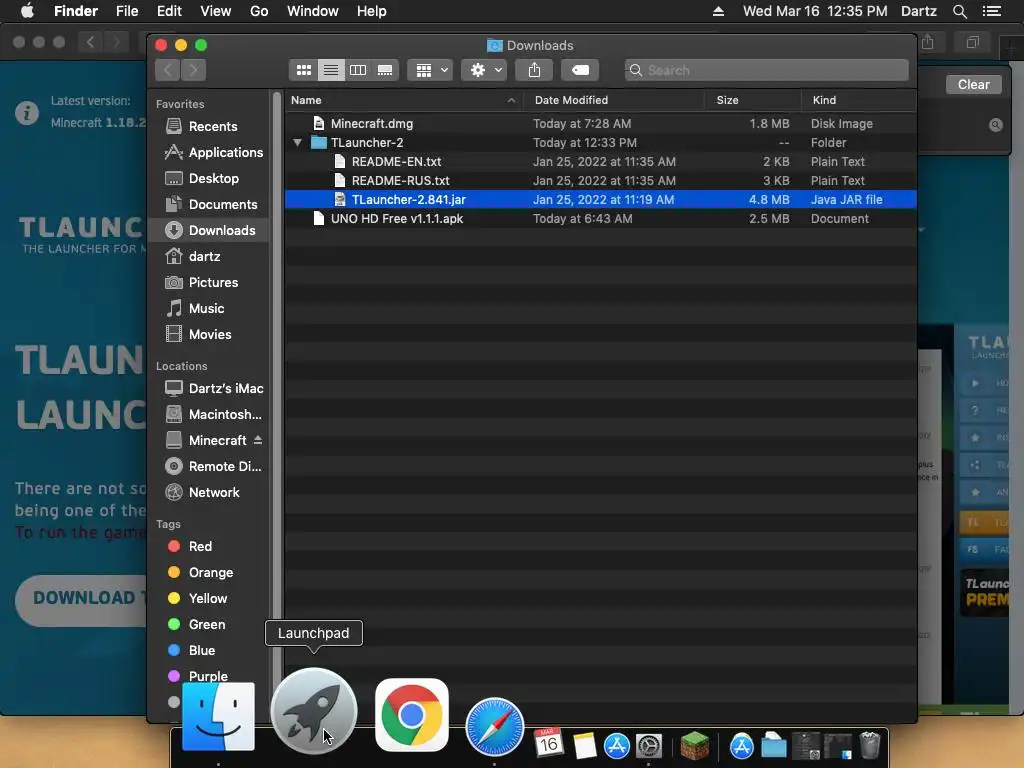1024x768 pixels.
Task: Sort by Date Modified column header
Action: (x=614, y=100)
